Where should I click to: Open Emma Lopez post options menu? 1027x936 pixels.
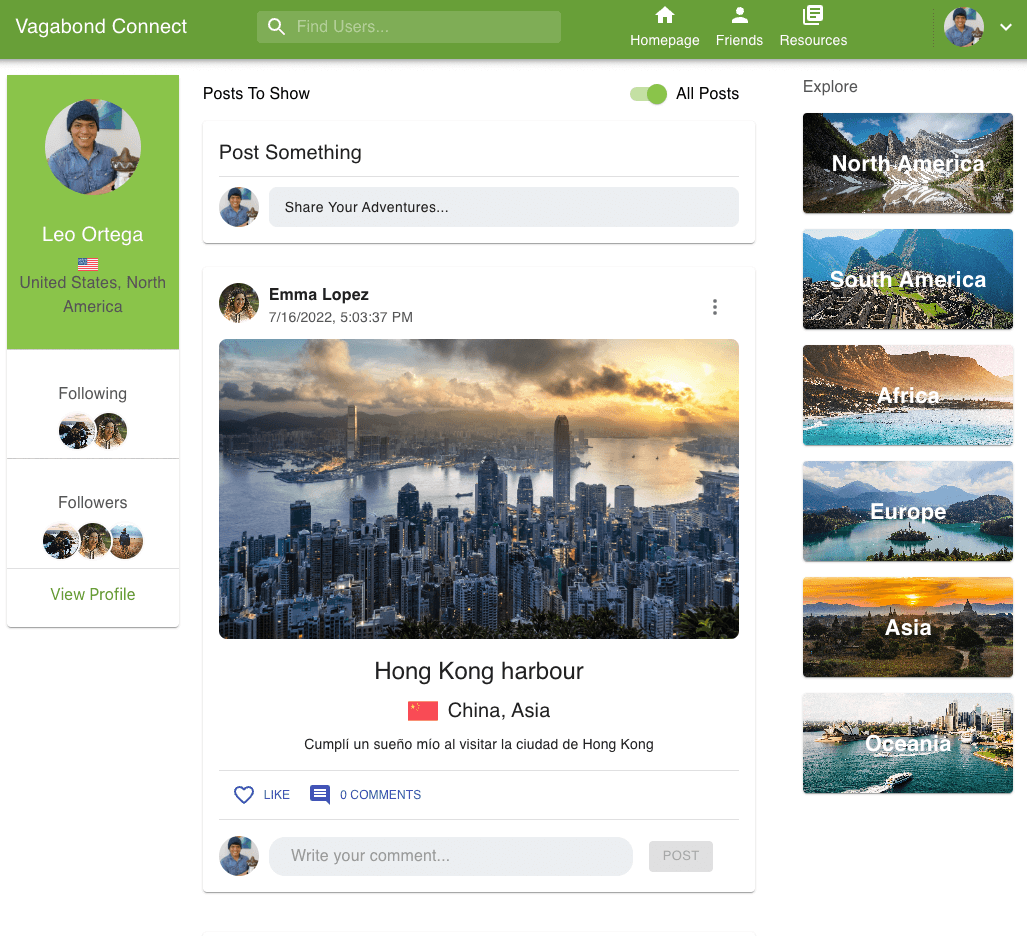pos(715,307)
